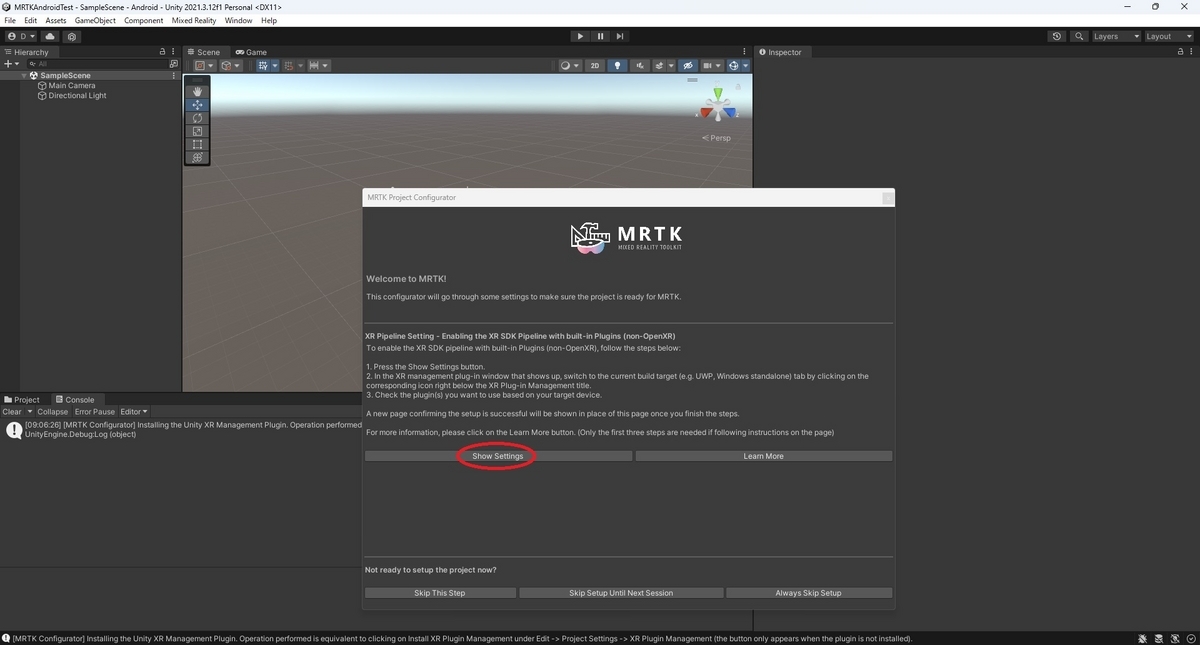Image resolution: width=1200 pixels, height=645 pixels.
Task: Toggle 2D view mode in Scene
Action: [594, 65]
